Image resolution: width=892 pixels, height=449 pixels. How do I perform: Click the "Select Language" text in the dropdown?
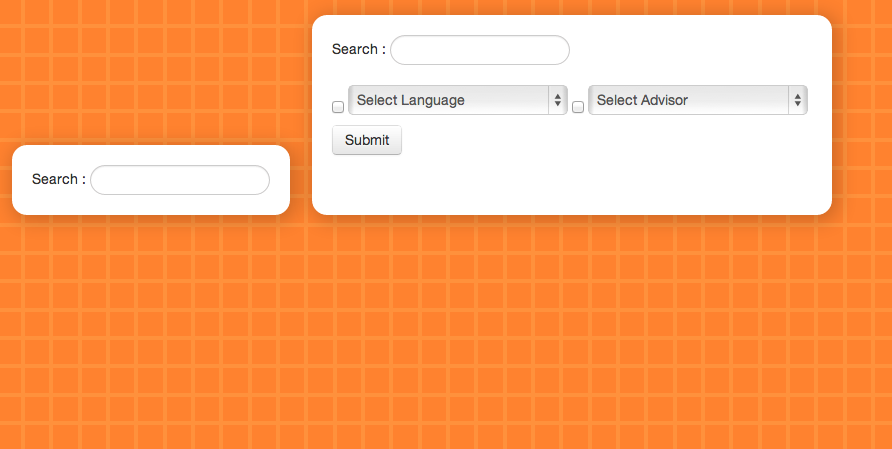point(411,100)
